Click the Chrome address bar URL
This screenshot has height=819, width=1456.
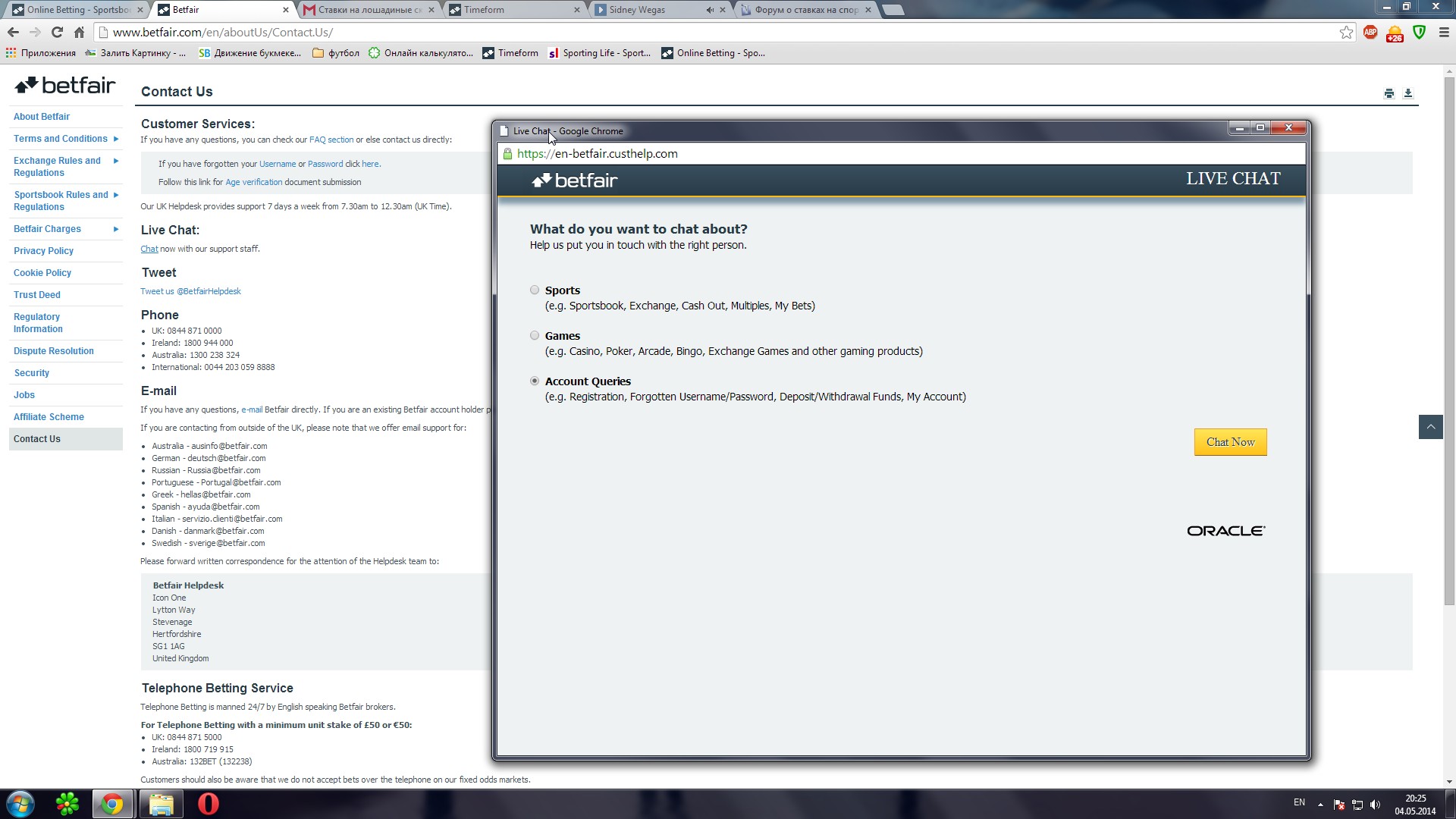[x=223, y=32]
